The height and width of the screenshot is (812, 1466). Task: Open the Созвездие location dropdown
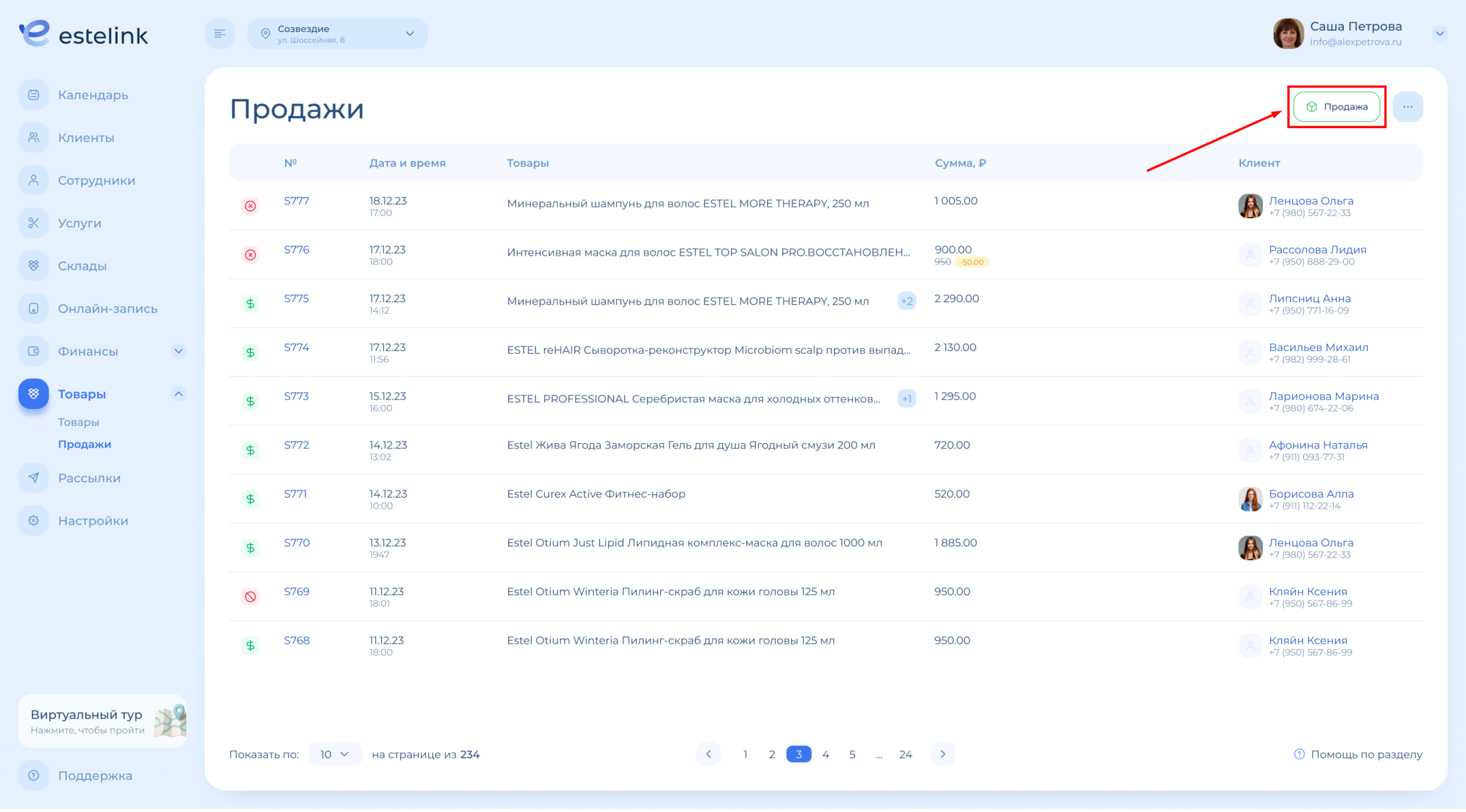(338, 33)
